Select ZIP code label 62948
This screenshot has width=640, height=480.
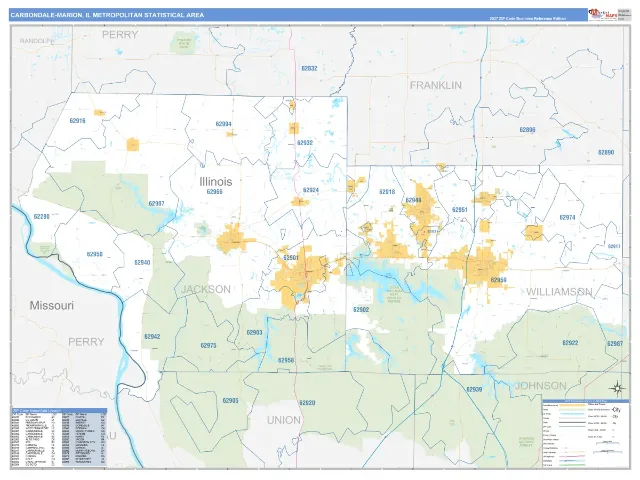(x=413, y=200)
